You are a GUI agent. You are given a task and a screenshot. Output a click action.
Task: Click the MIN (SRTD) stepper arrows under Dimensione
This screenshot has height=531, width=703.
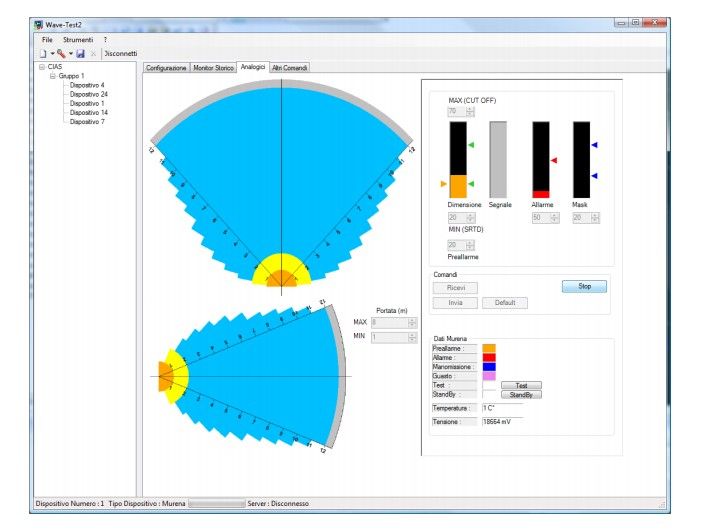click(x=470, y=218)
